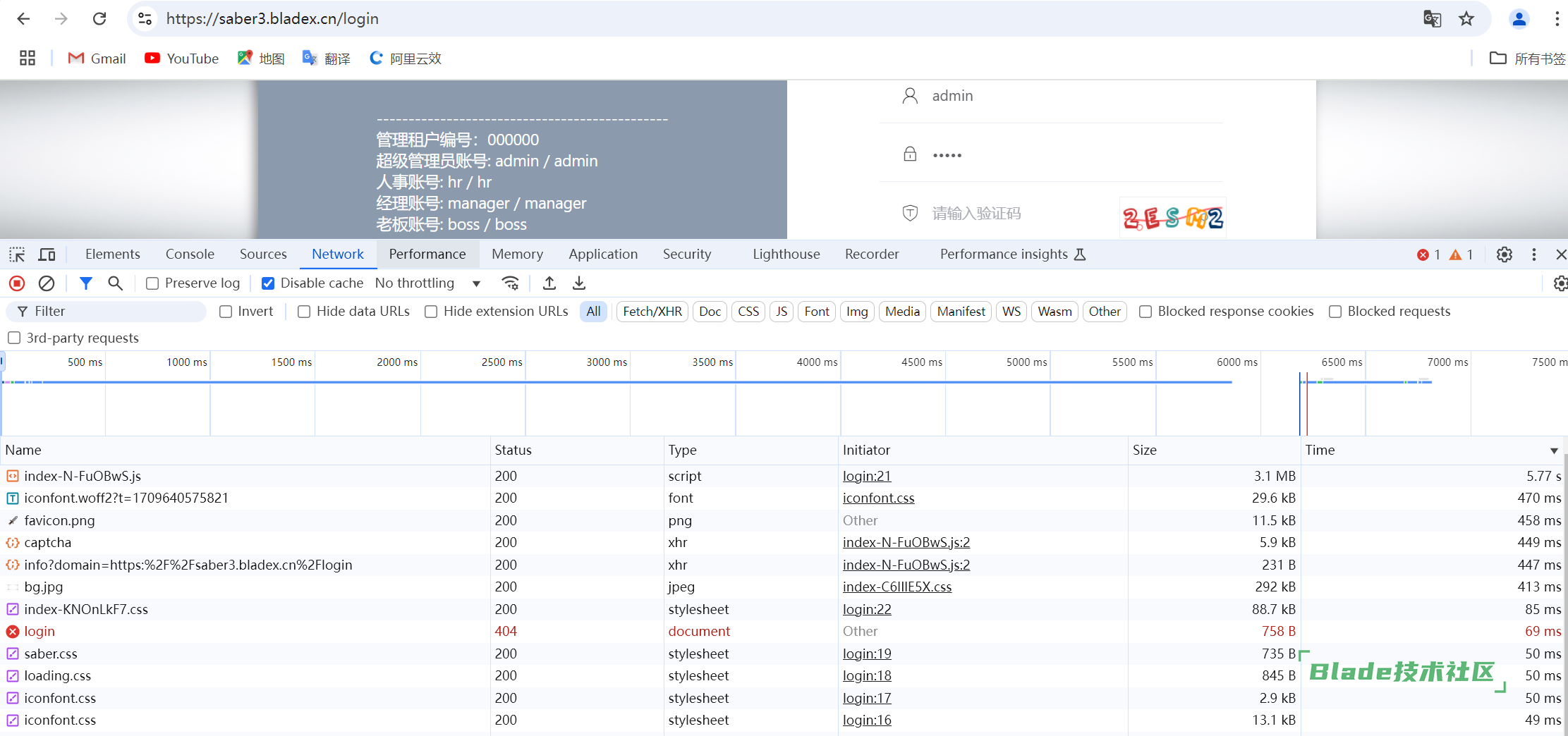Open site information icon in address bar
Viewport: 1568px width, 736px height.
pos(145,19)
